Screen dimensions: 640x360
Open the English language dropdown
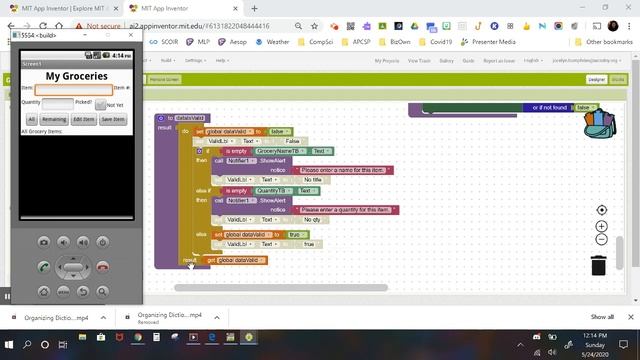click(x=533, y=61)
